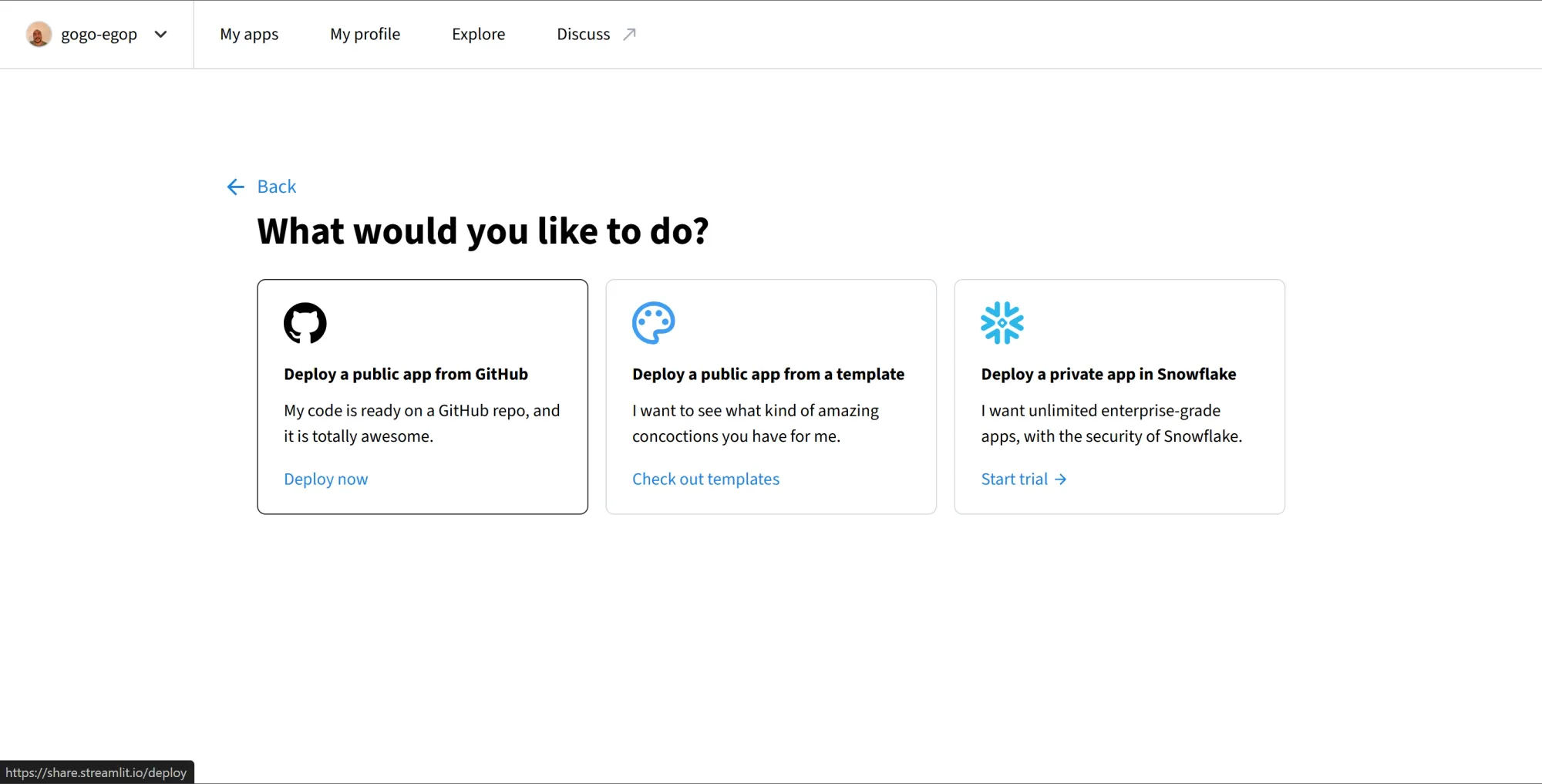This screenshot has width=1542, height=784.
Task: Click Check out templates link
Action: [705, 479]
